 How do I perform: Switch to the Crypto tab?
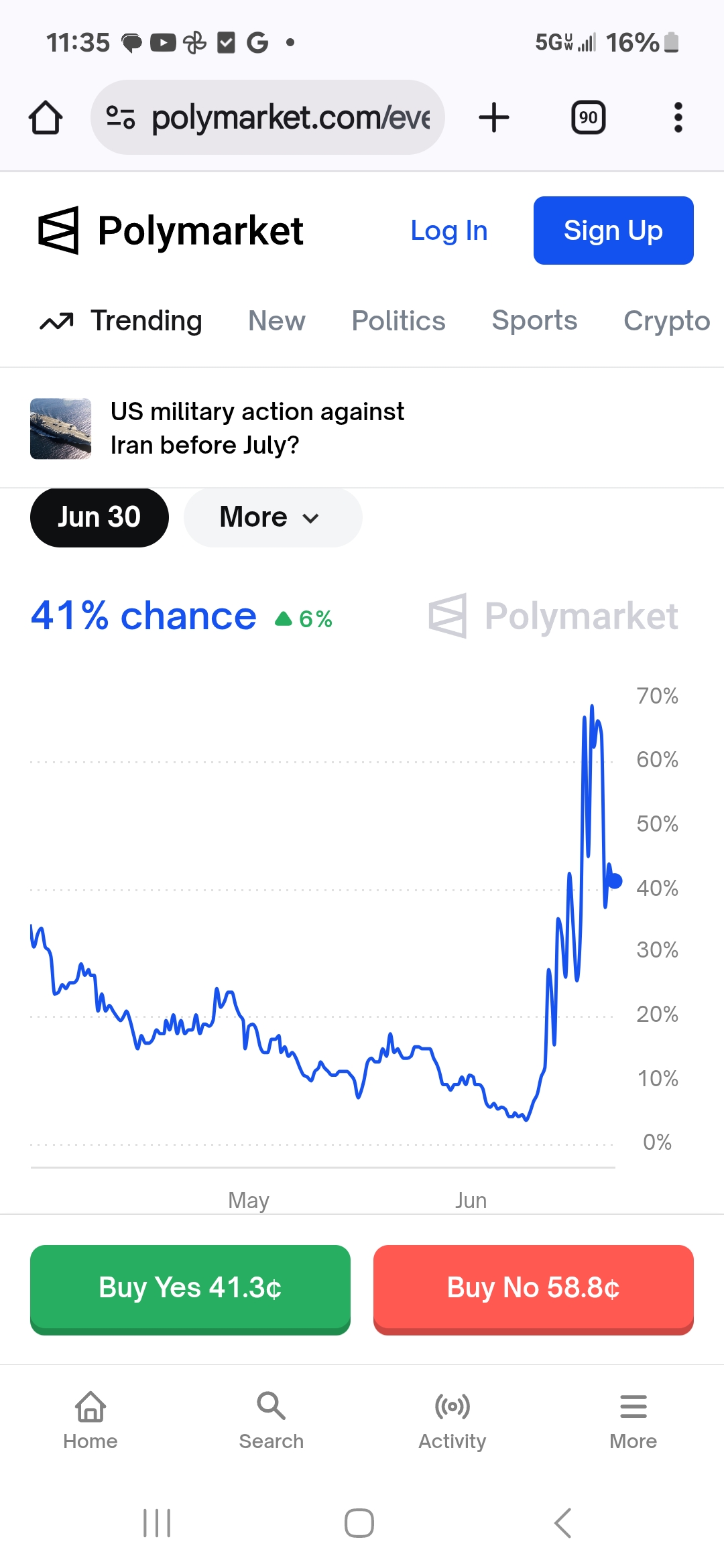tap(667, 321)
